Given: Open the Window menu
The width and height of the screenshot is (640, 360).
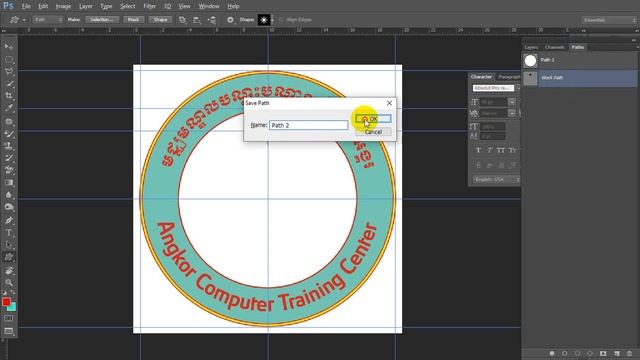Looking at the screenshot, I should [209, 6].
